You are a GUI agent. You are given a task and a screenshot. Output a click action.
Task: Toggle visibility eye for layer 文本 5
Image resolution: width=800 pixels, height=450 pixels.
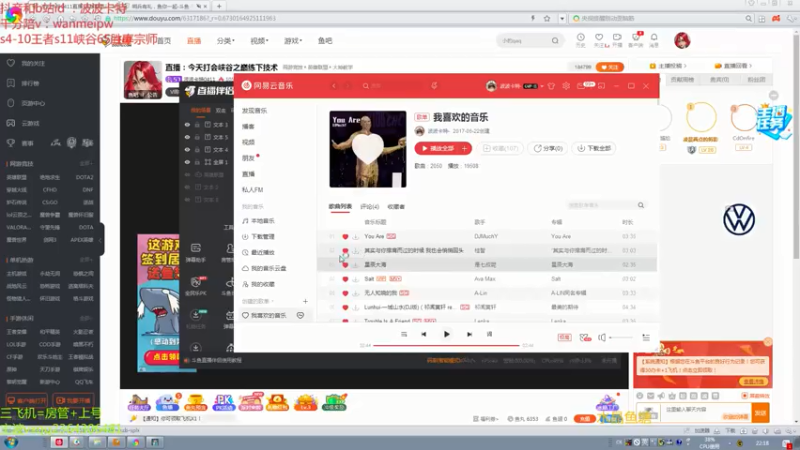(x=187, y=137)
